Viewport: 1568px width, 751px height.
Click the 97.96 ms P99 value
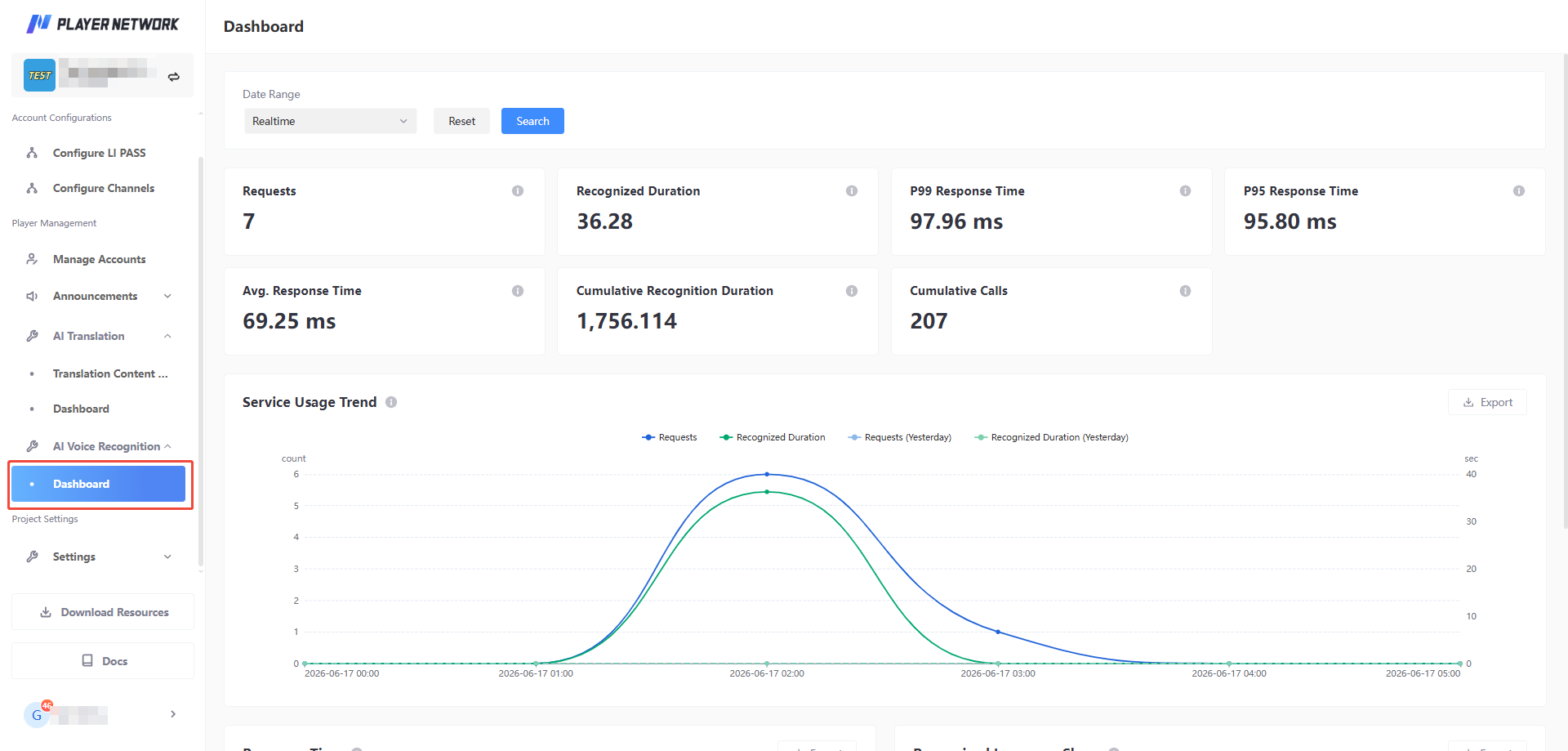point(956,221)
